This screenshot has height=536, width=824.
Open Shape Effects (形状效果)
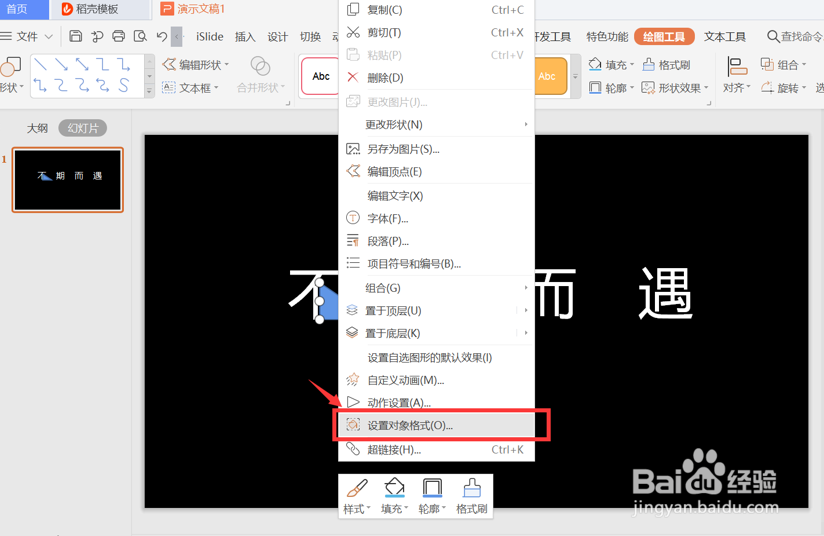(675, 88)
